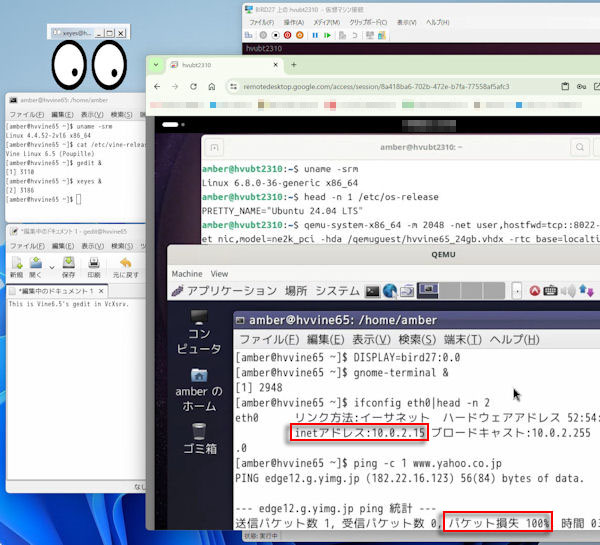This screenshot has width=600, height=545.
Task: Click the gedit New document icon
Action: coord(17,263)
